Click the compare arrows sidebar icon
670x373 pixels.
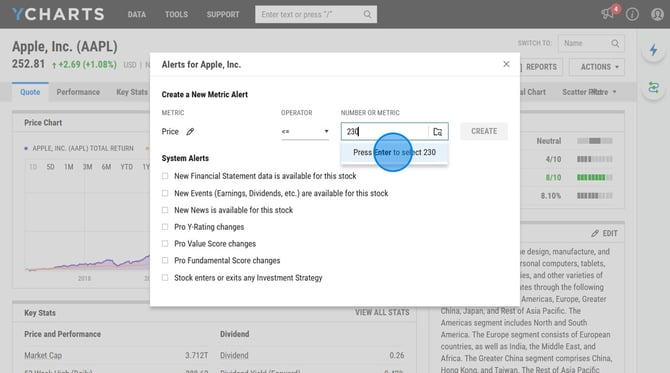[653, 88]
